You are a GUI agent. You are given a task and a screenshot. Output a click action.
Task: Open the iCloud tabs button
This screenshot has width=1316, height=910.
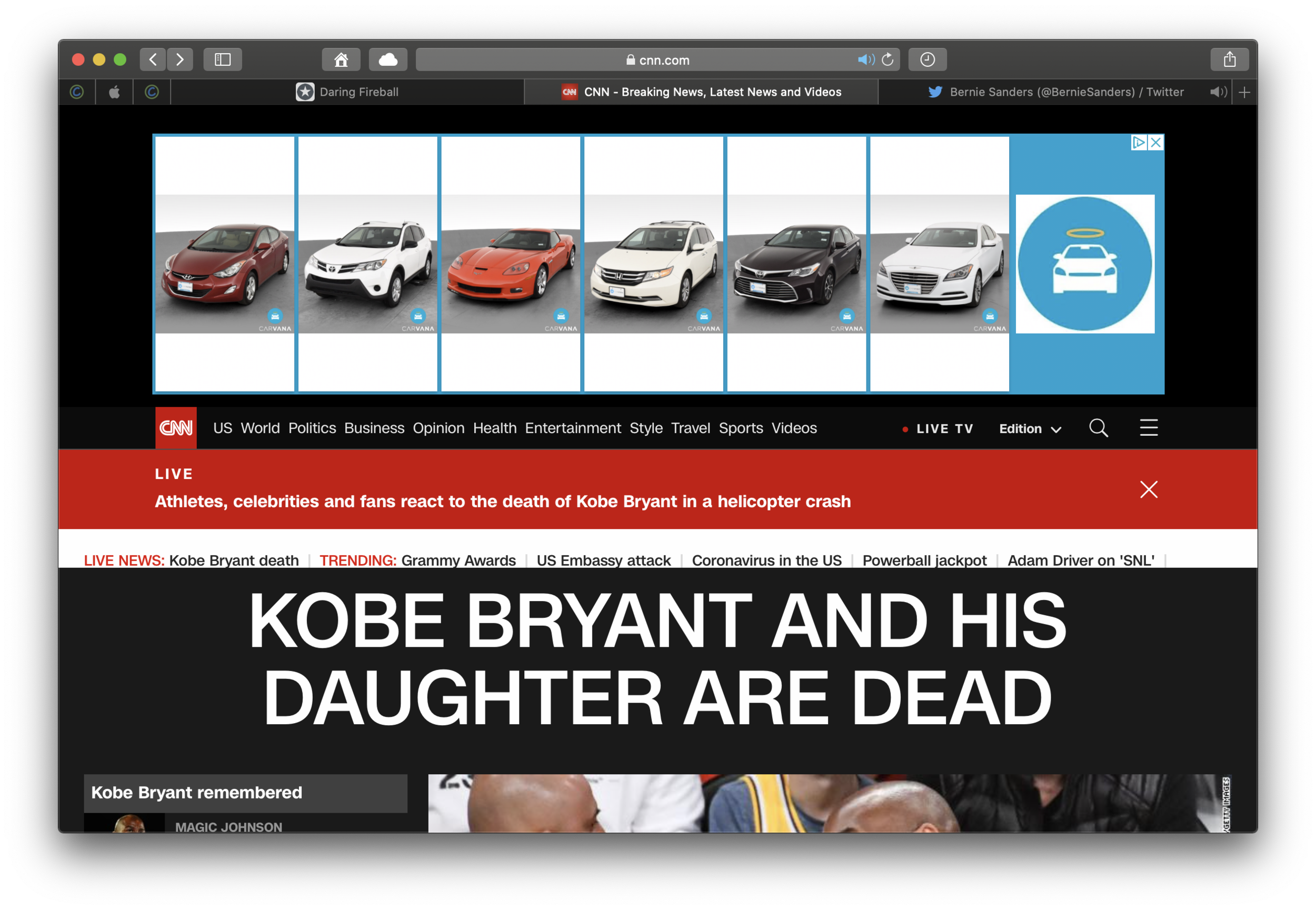pos(388,59)
